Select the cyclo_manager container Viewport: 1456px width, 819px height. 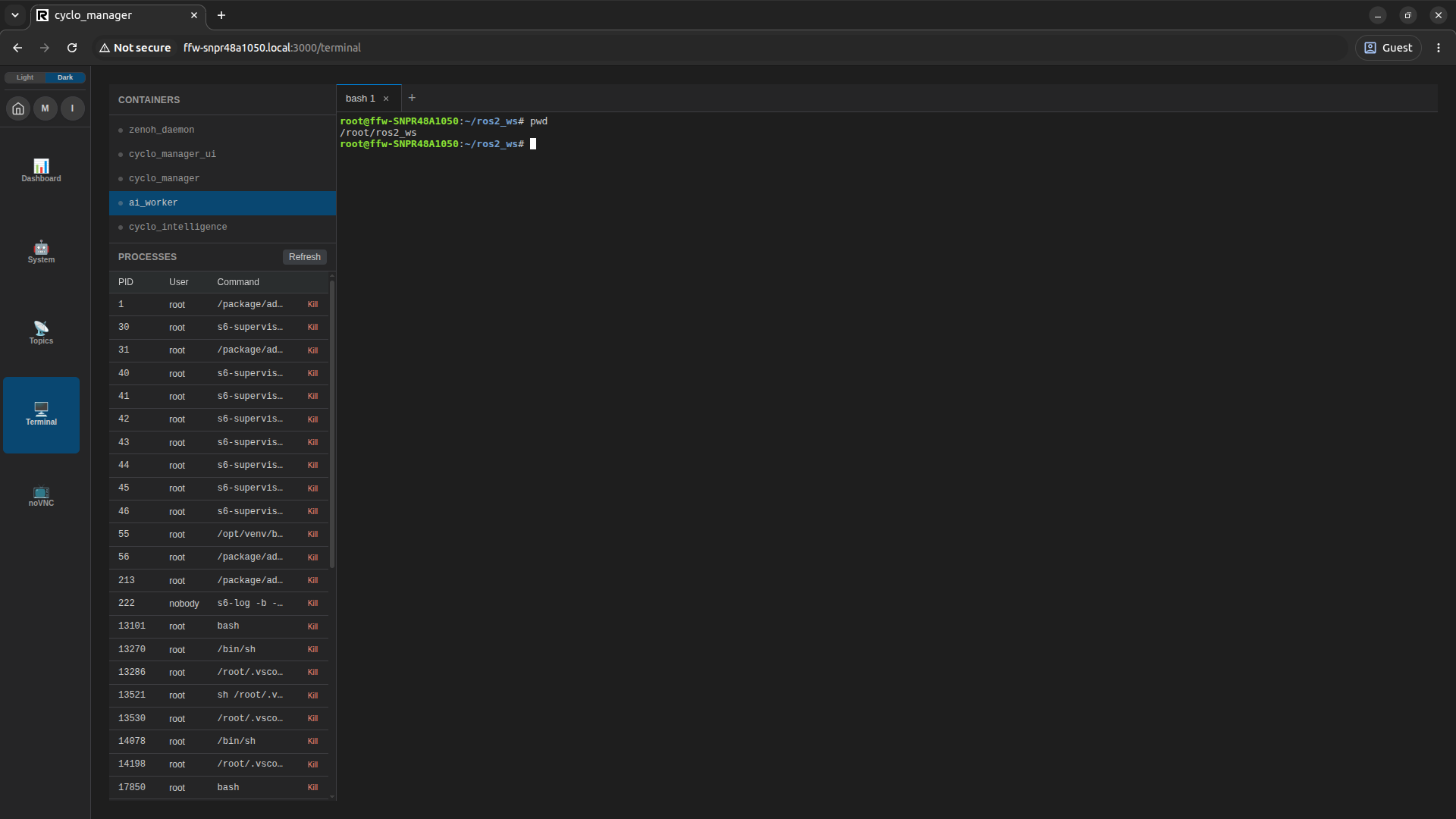[222, 179]
